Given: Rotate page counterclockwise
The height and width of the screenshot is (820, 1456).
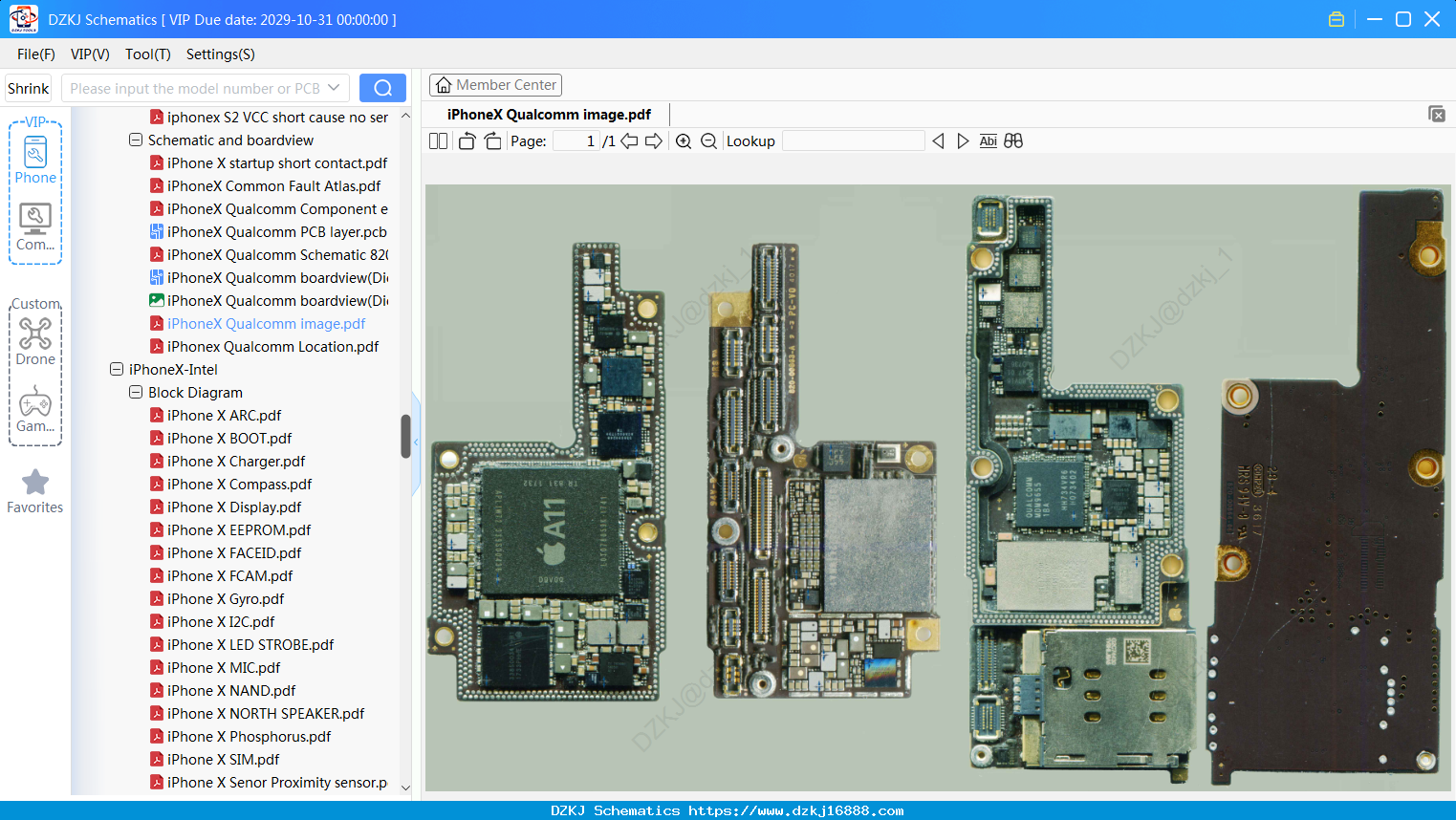Looking at the screenshot, I should tap(467, 141).
